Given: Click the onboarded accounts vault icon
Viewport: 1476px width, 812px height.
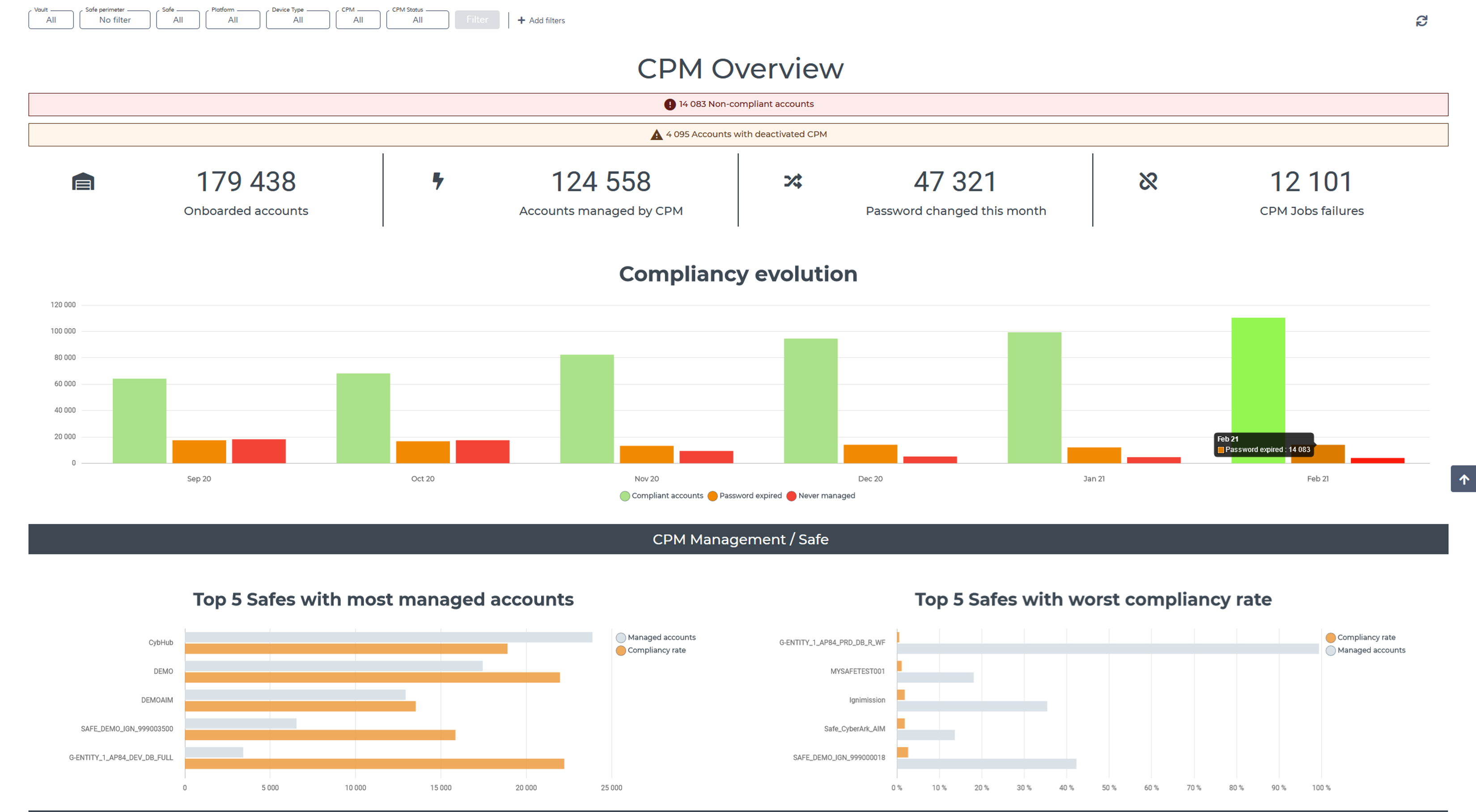Looking at the screenshot, I should tap(83, 182).
